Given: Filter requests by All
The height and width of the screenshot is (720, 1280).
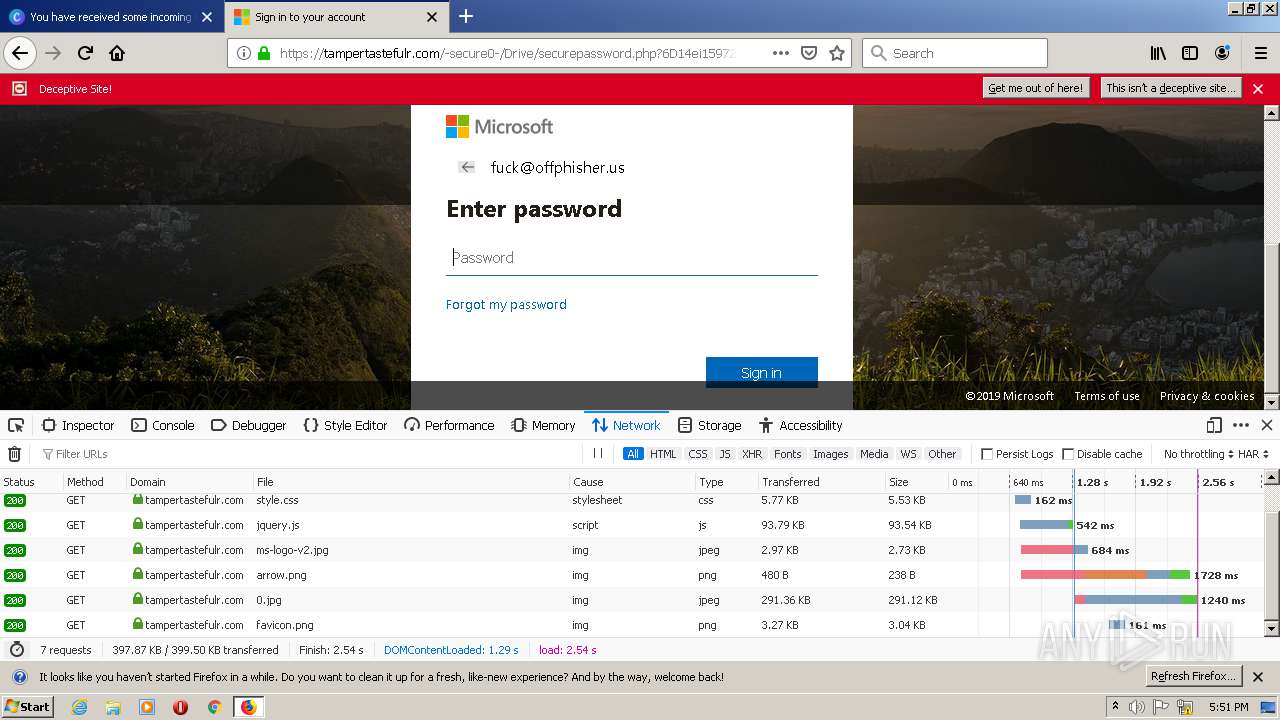Looking at the screenshot, I should (633, 454).
